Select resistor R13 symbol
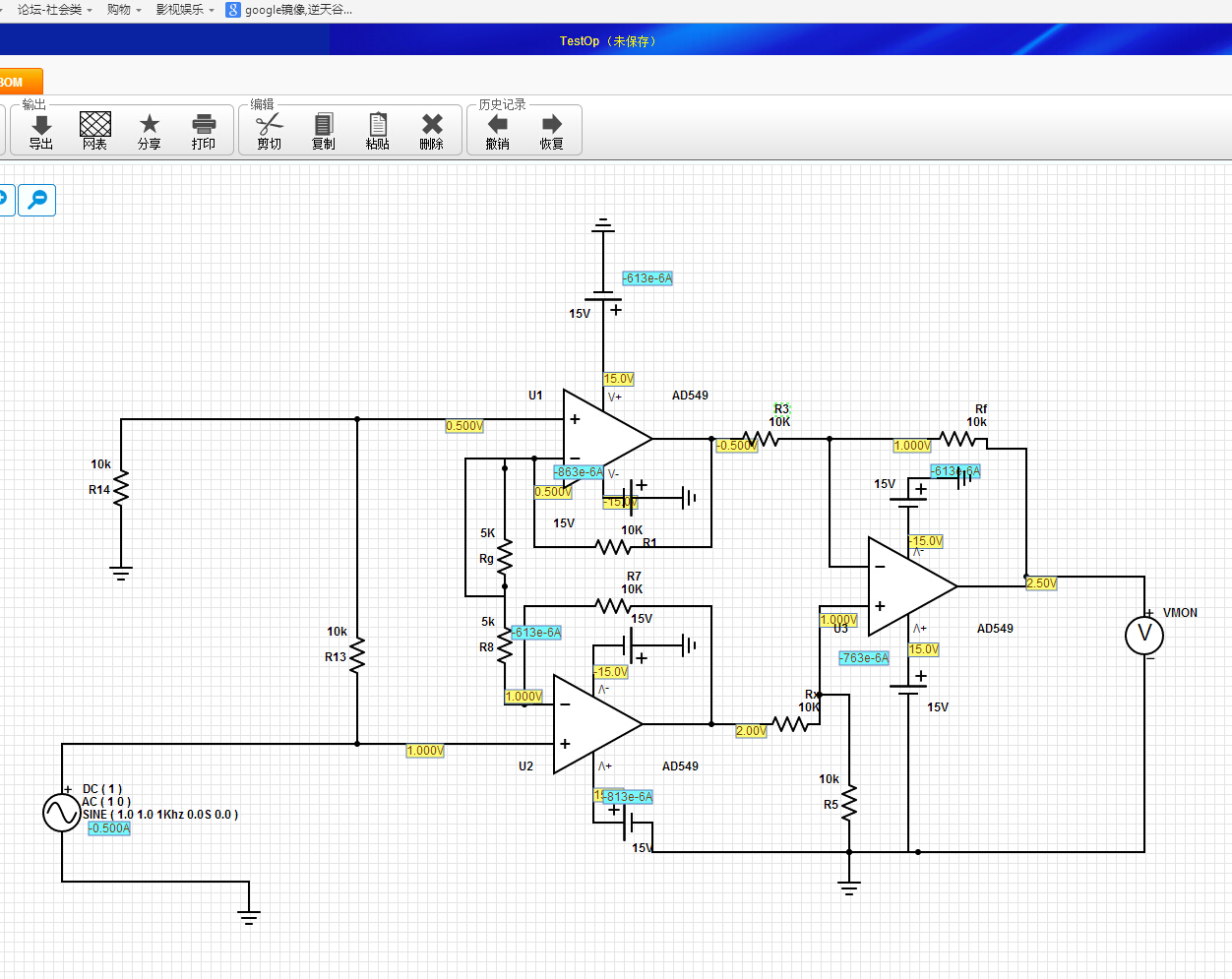The width and height of the screenshot is (1232, 979). pyautogui.click(x=357, y=656)
